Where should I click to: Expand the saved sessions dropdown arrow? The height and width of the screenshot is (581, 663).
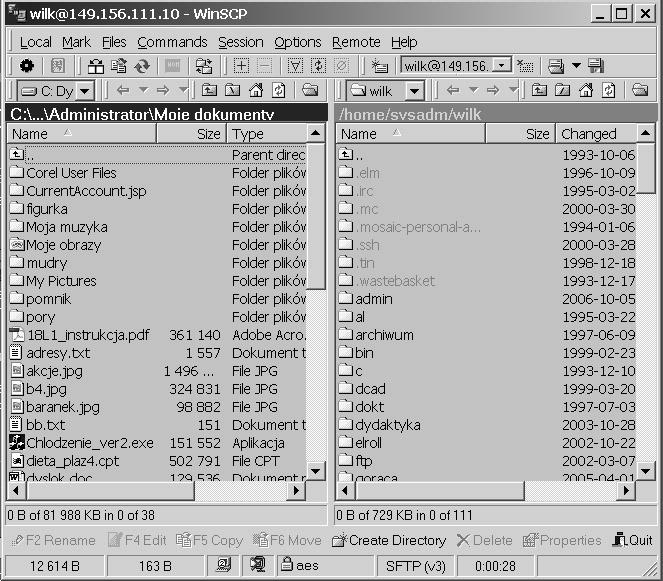point(576,66)
